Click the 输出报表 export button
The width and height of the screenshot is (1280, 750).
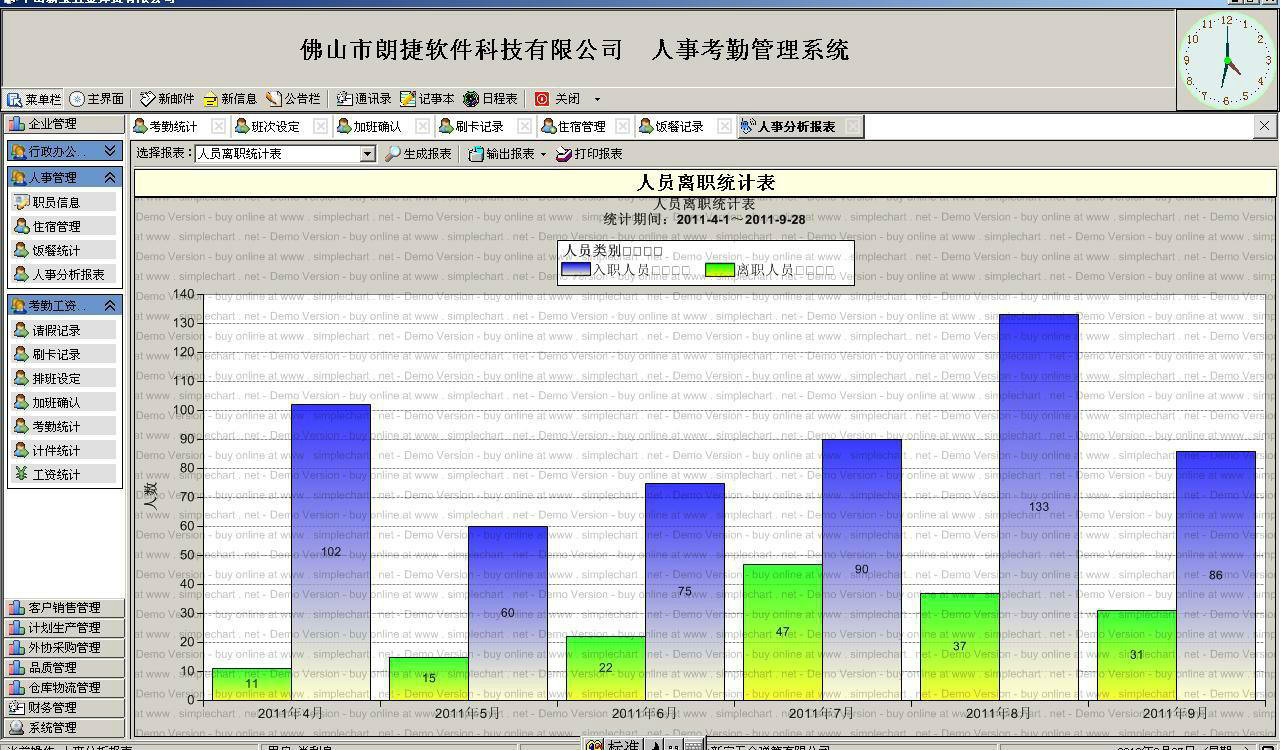tap(502, 154)
